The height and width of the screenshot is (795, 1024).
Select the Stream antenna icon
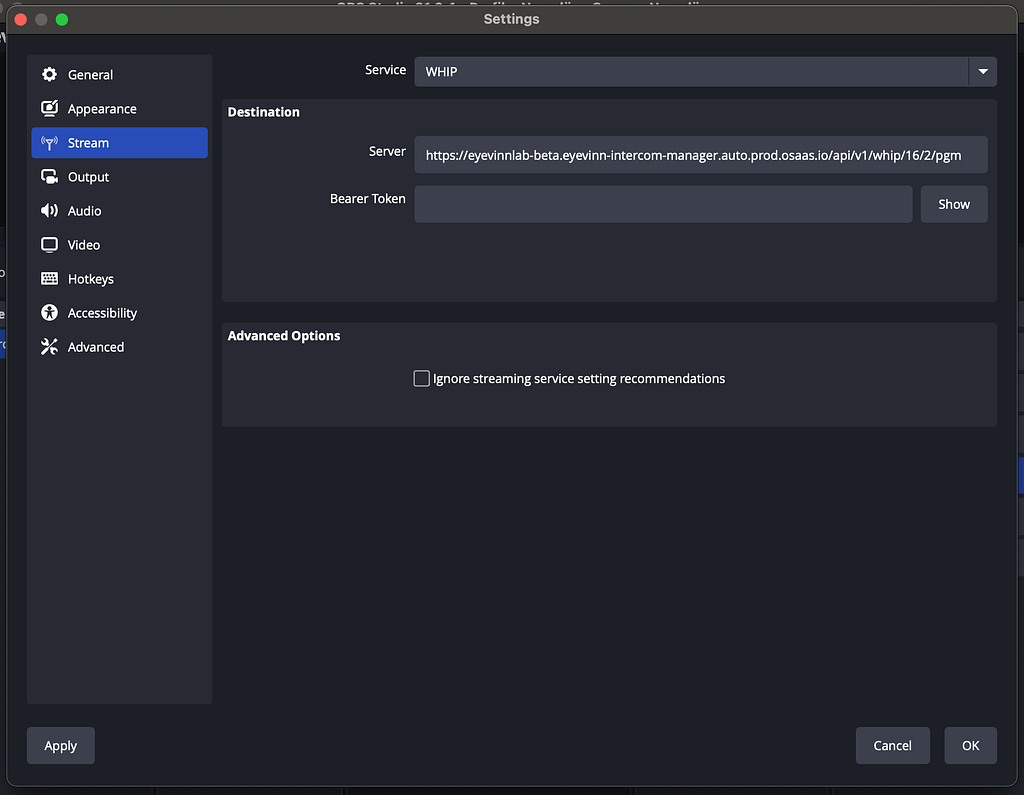49,143
